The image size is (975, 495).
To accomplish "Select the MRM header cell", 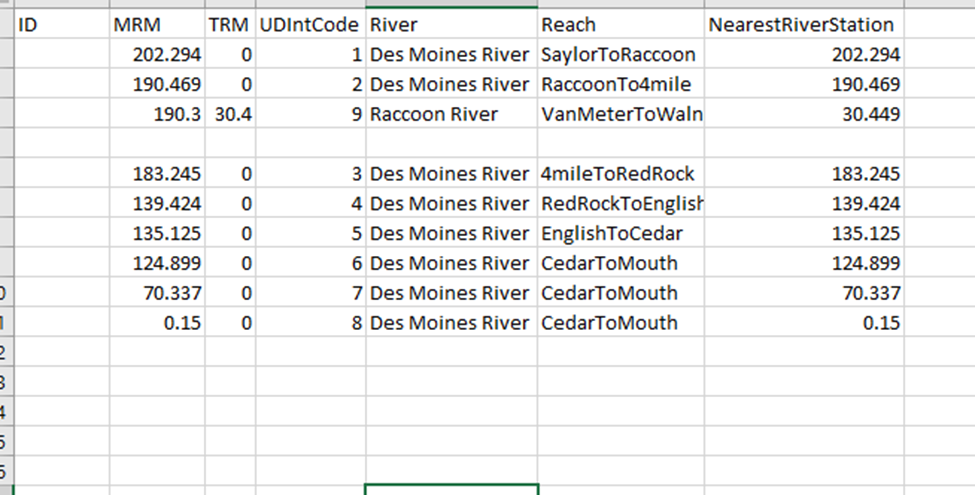I will coord(157,24).
